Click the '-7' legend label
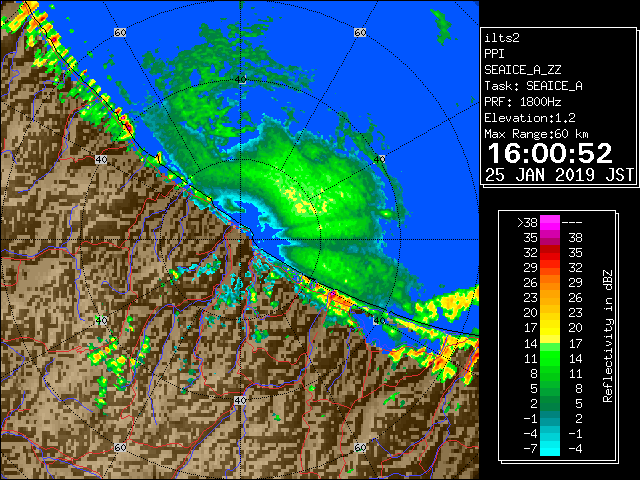 [x=530, y=449]
